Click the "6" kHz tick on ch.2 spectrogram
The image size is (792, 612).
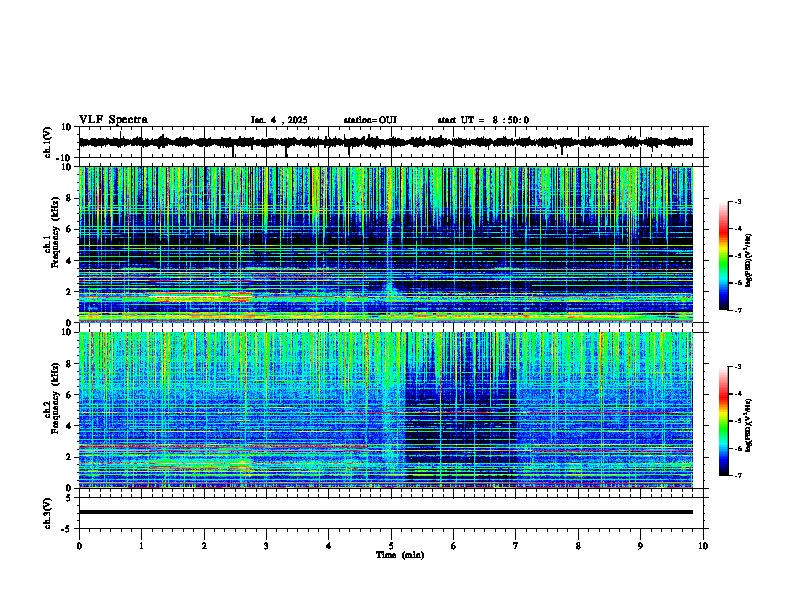[x=70, y=395]
